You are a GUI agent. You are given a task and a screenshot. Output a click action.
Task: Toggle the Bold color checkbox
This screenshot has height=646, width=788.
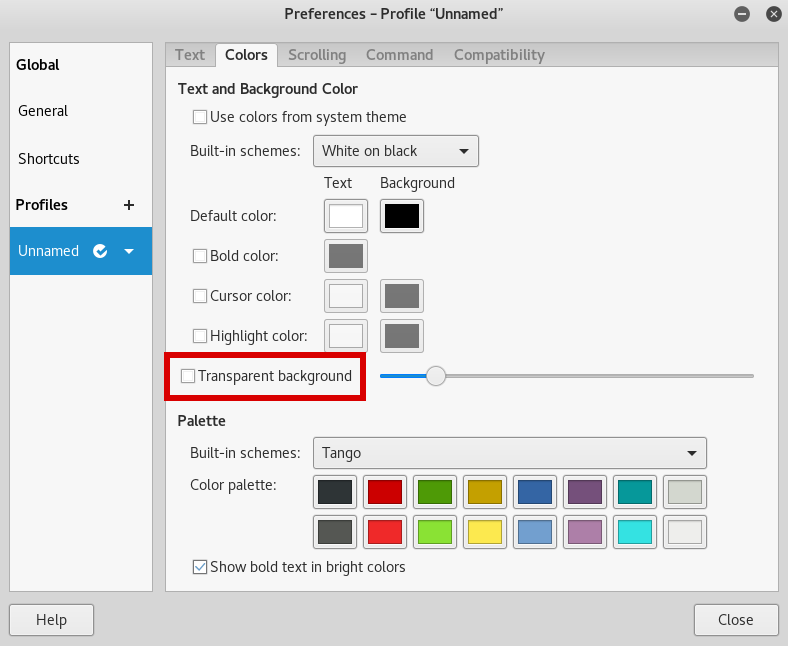click(x=200, y=256)
